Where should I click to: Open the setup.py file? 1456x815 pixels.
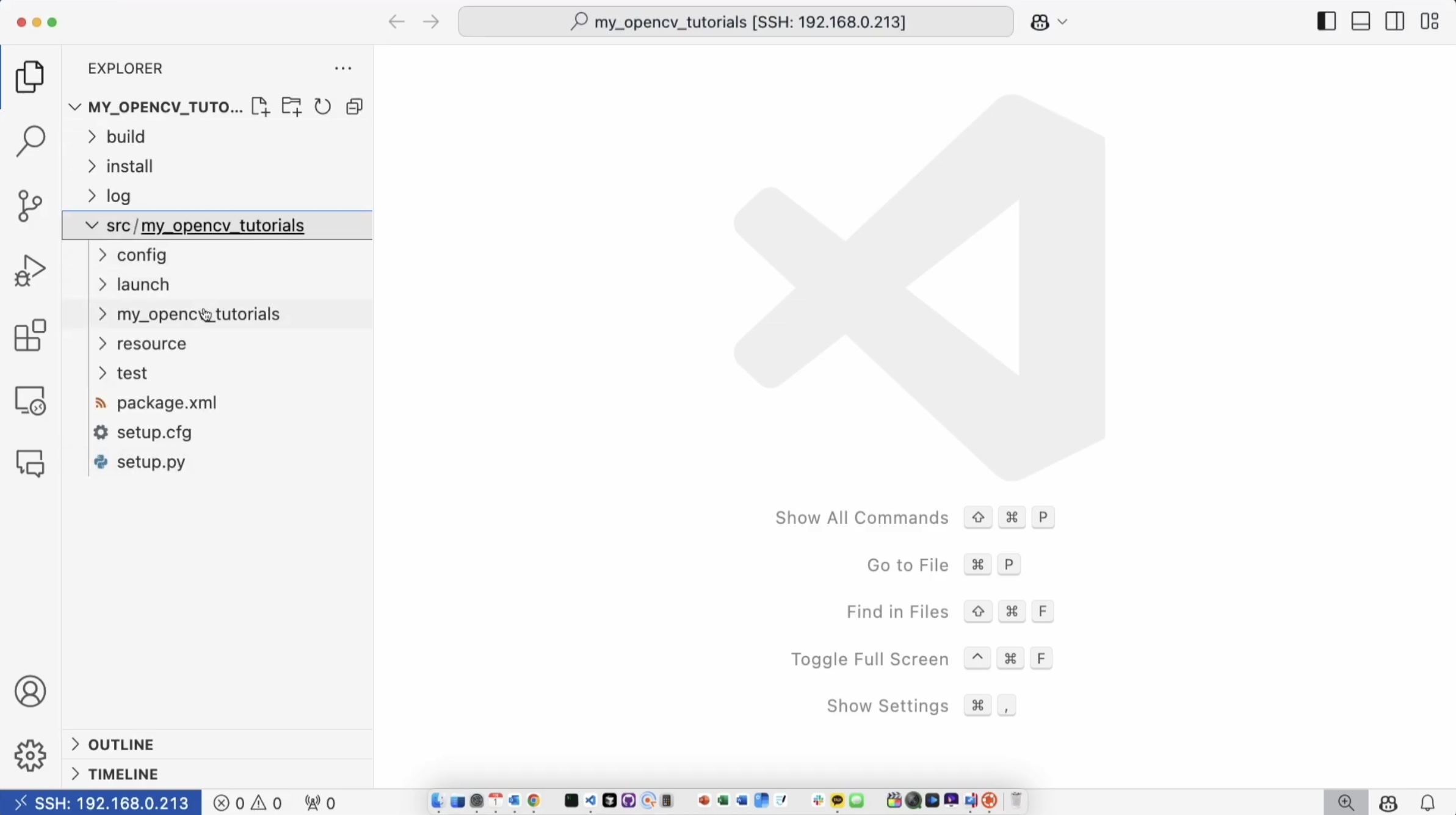point(151,462)
